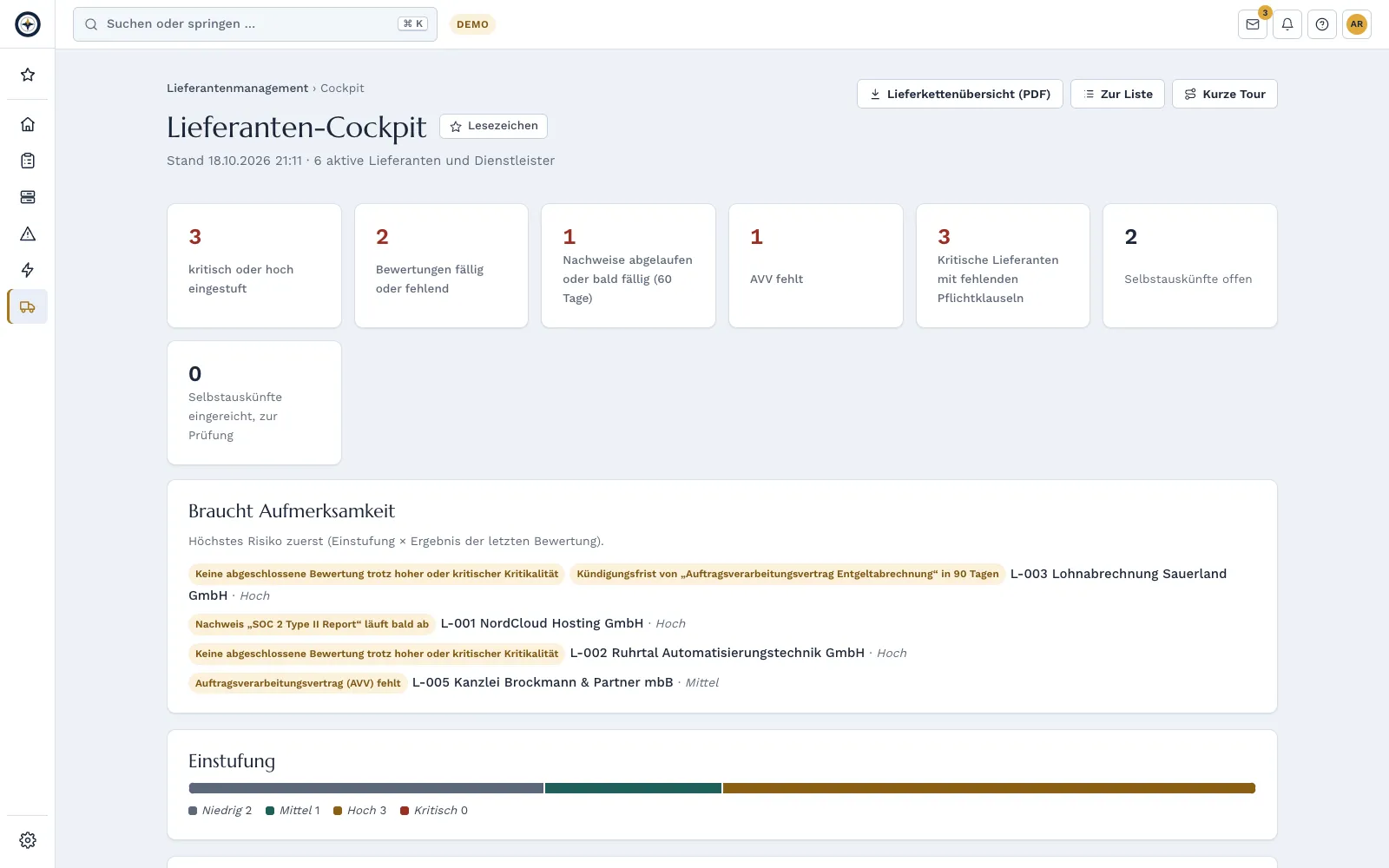Viewport: 1389px width, 868px height.
Task: Open 'AVV fehlt' card
Action: pos(816,266)
